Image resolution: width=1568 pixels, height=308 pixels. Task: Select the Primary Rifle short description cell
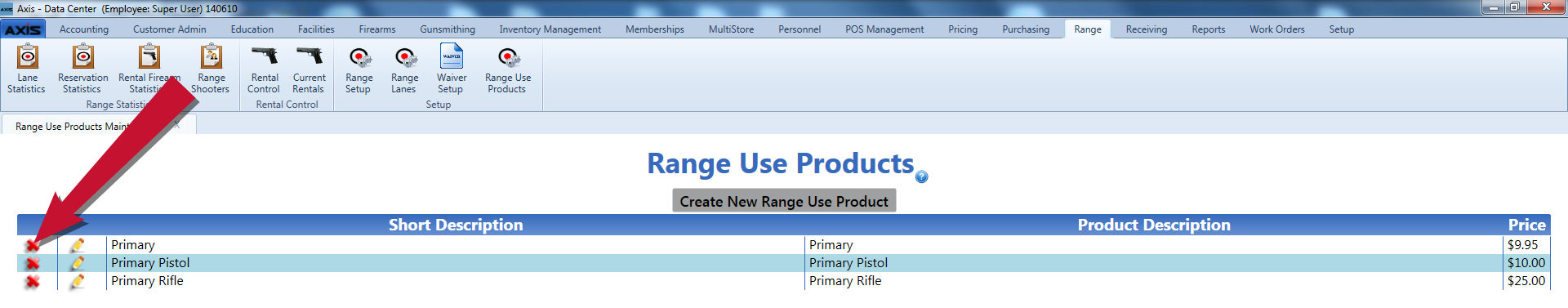[456, 281]
